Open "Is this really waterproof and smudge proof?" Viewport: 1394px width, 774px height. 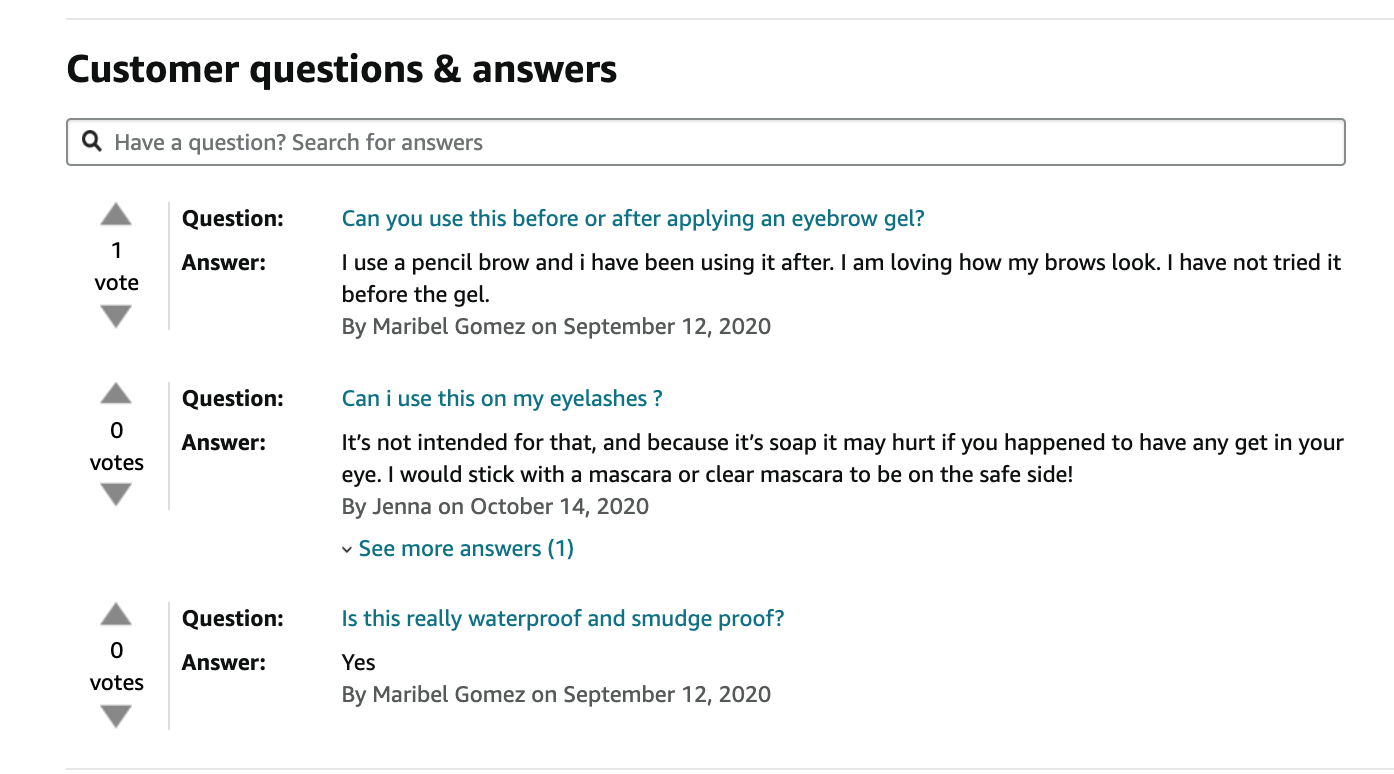(563, 618)
